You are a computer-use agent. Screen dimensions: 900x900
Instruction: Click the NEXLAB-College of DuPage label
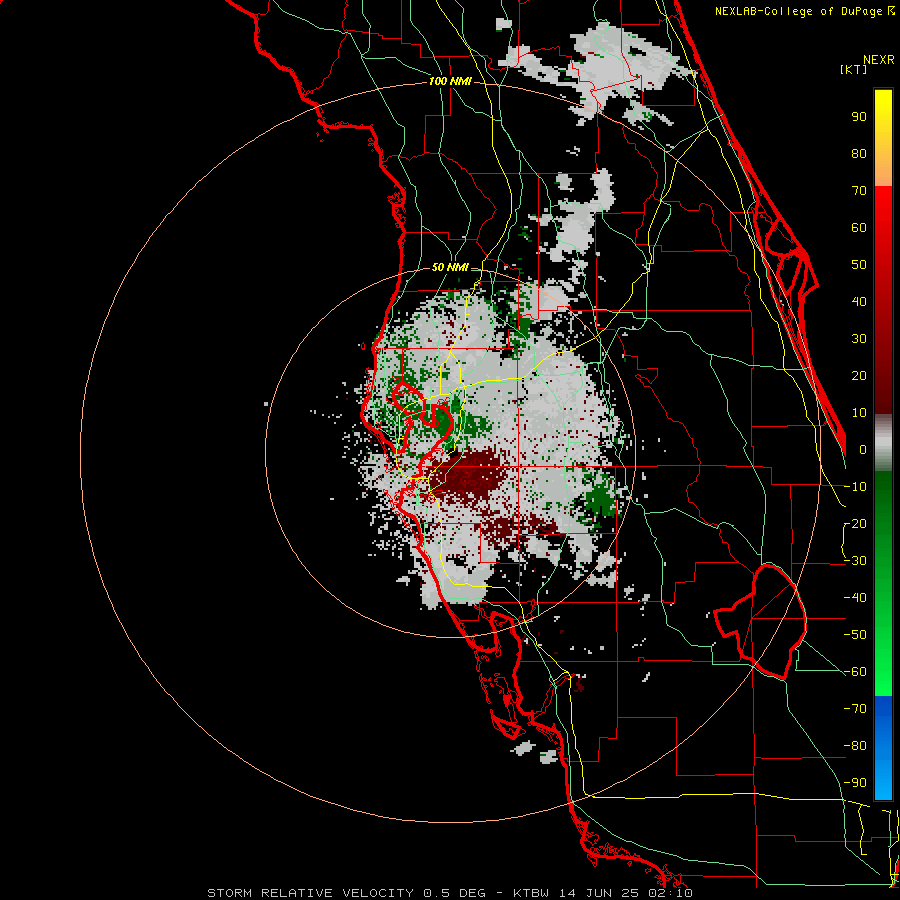(x=800, y=11)
